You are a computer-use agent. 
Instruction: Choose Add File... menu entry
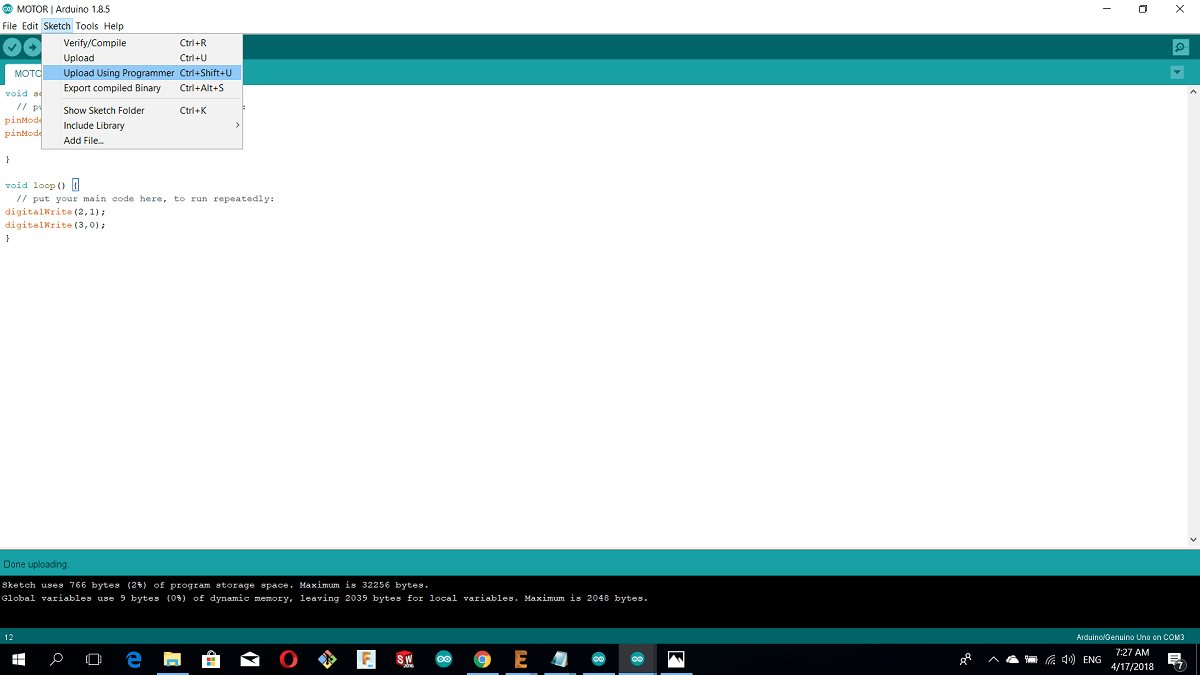click(142, 140)
